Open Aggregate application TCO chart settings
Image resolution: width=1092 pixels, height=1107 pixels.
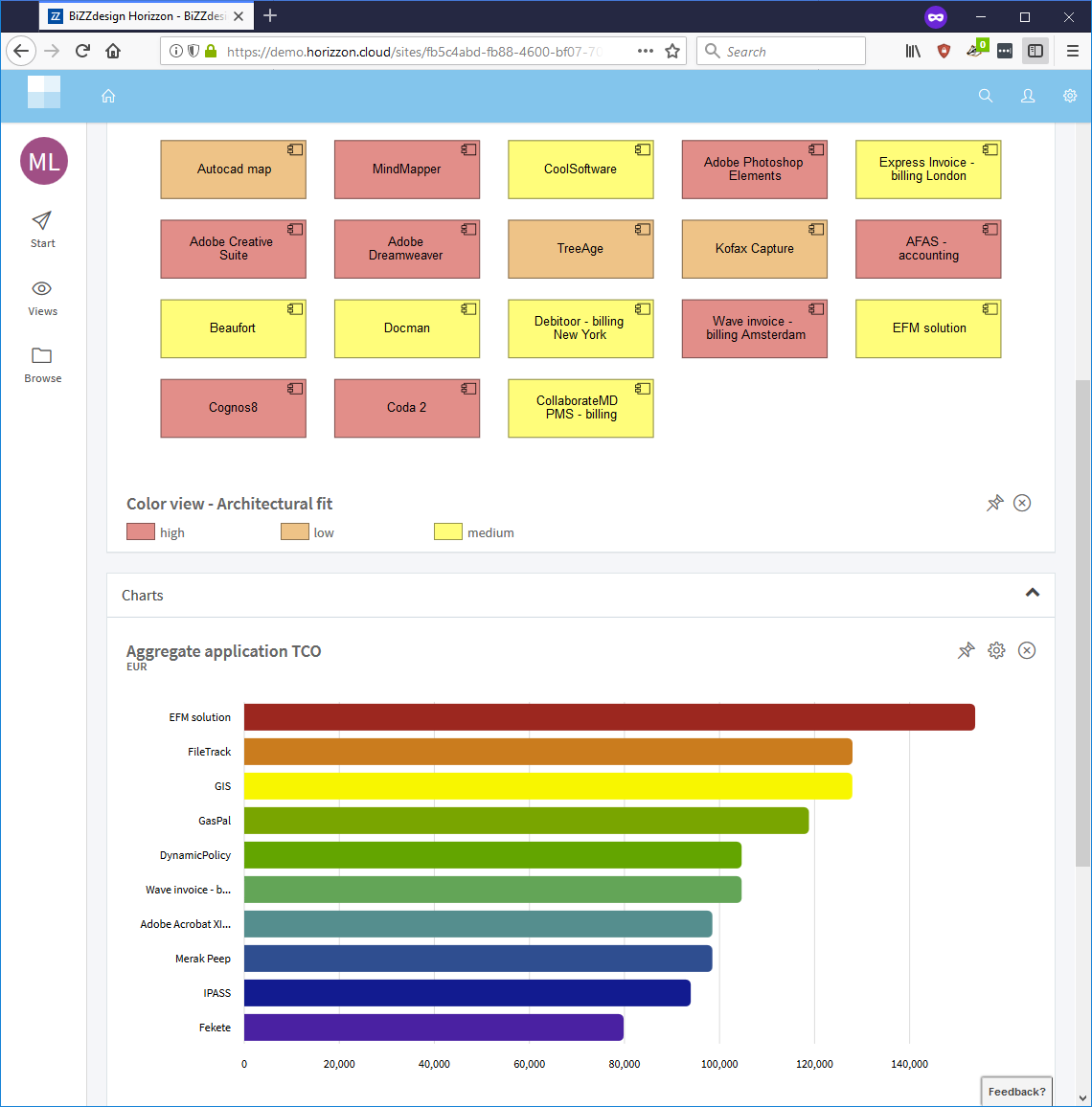[x=996, y=650]
